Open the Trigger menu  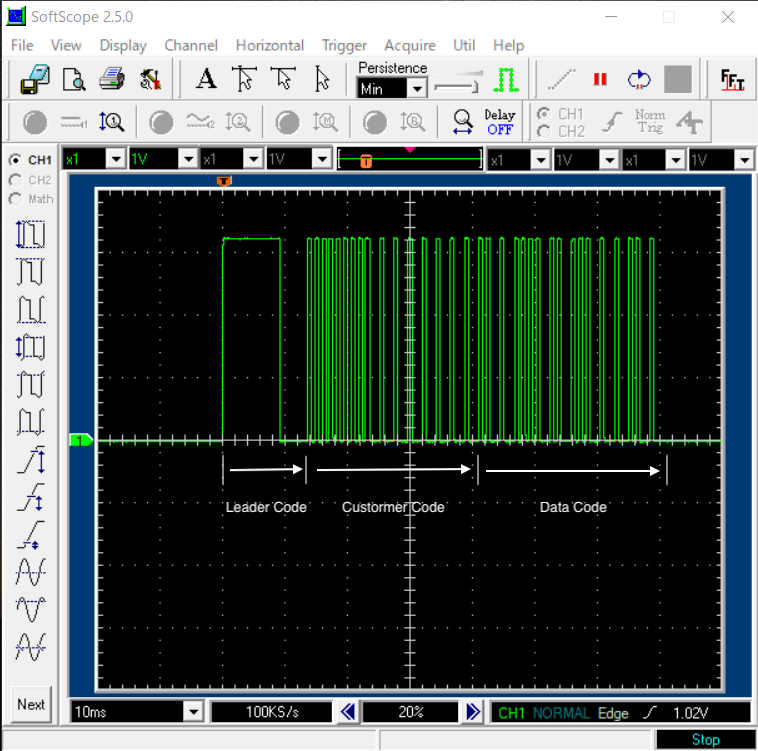(344, 45)
